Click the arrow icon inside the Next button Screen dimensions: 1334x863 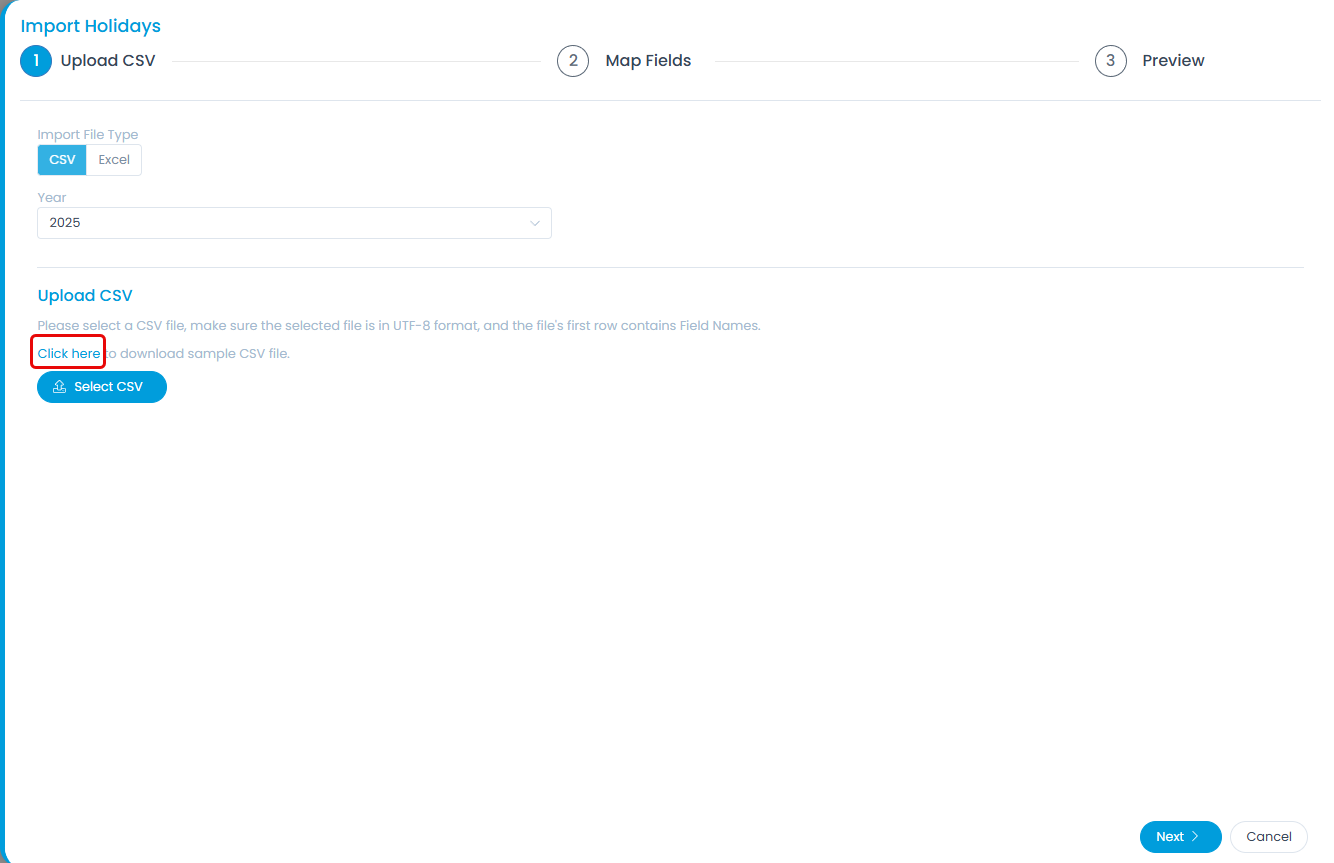coord(1197,837)
